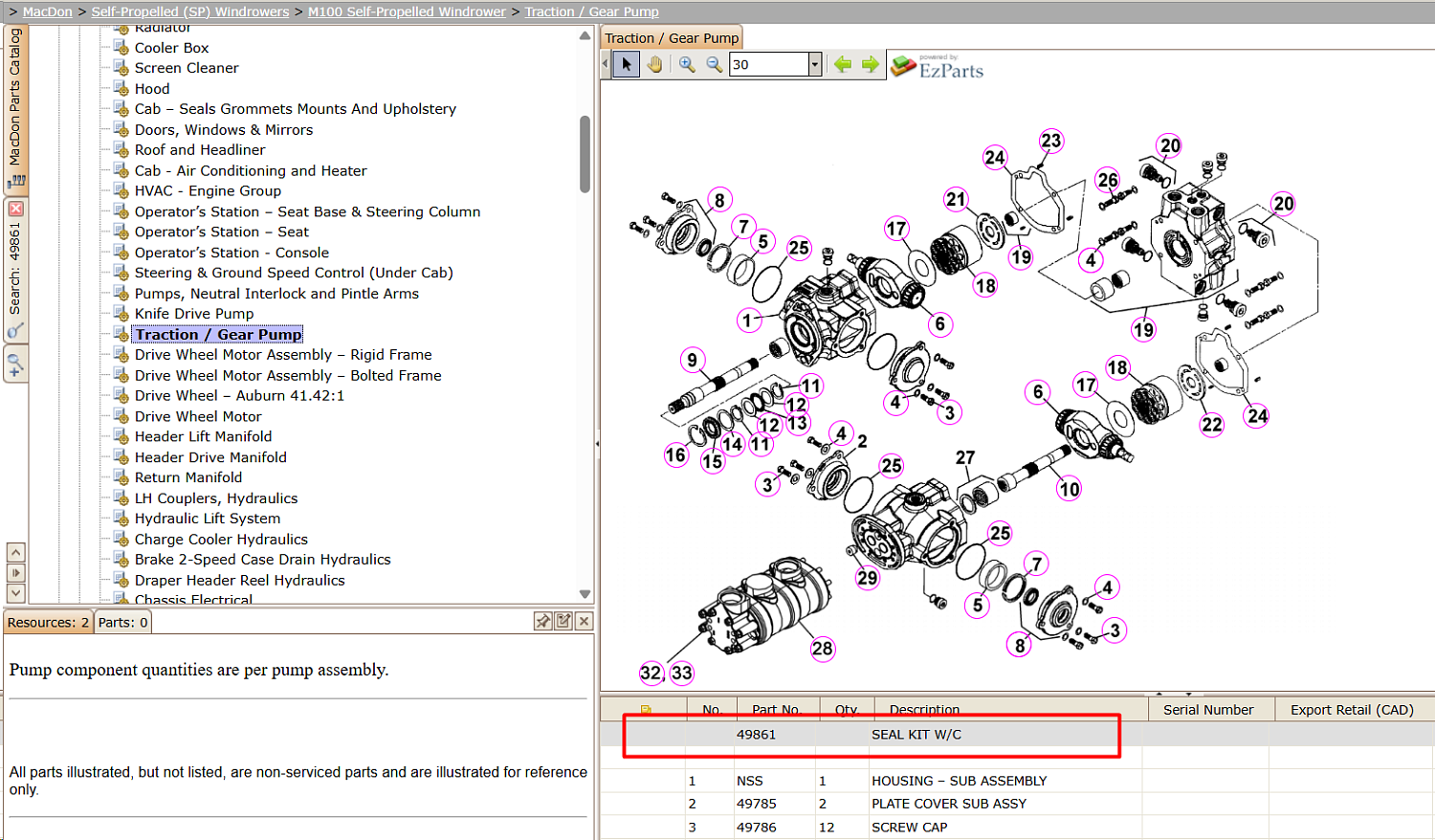Select the SEAL KIT W/C row description
1435x840 pixels.
click(x=916, y=735)
